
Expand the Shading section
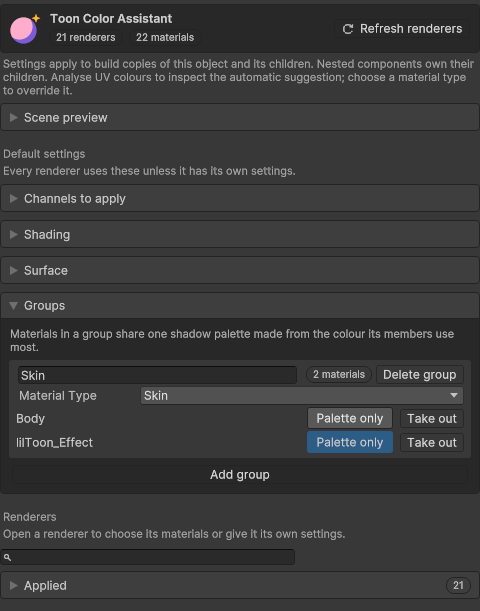click(240, 235)
